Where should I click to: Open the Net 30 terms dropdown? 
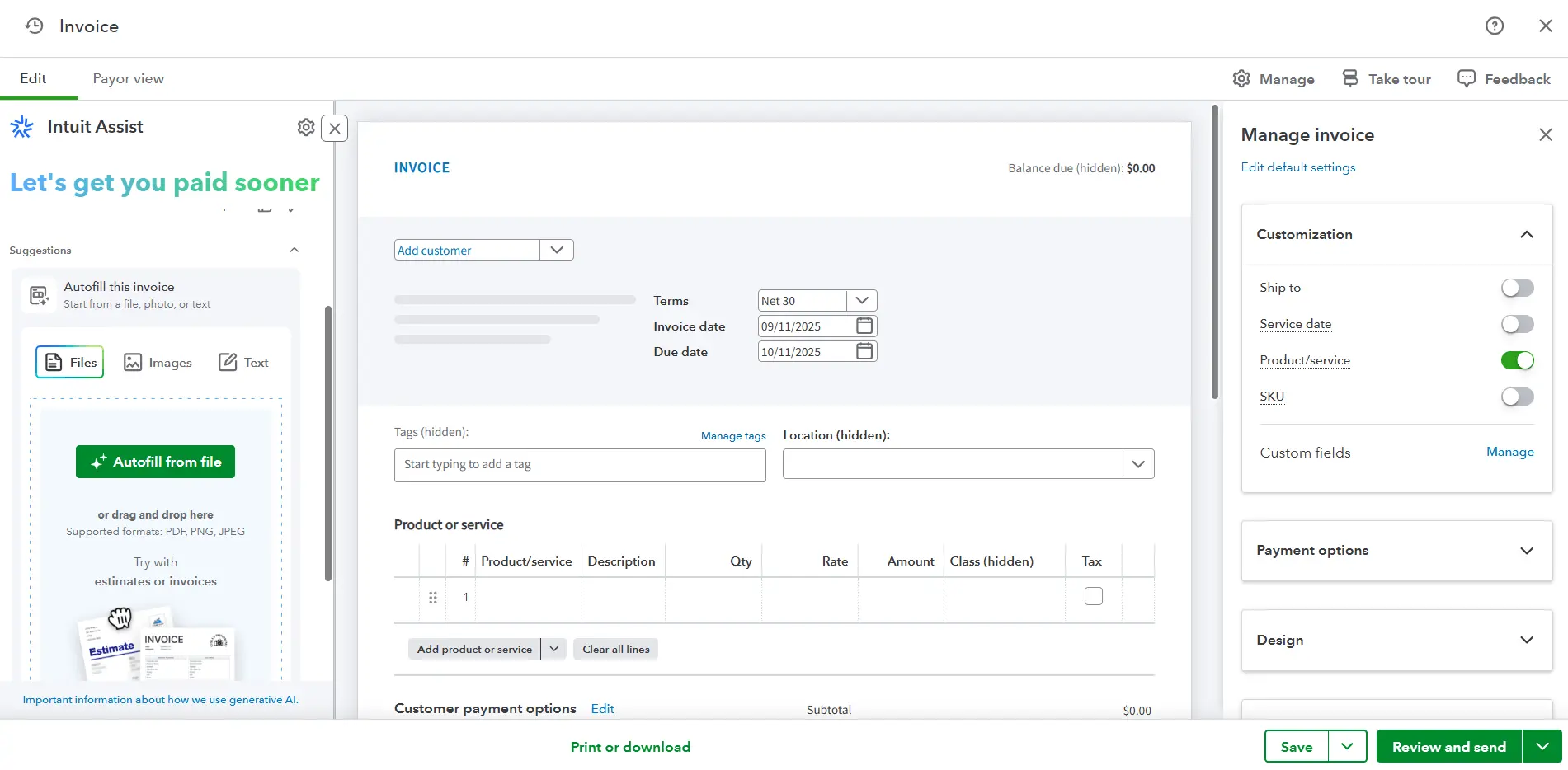(862, 300)
